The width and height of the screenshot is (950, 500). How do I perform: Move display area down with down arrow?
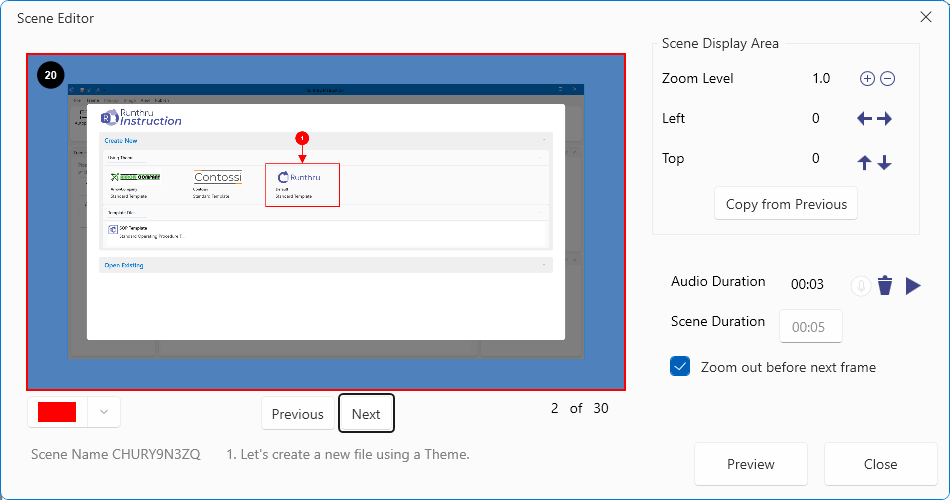(884, 162)
